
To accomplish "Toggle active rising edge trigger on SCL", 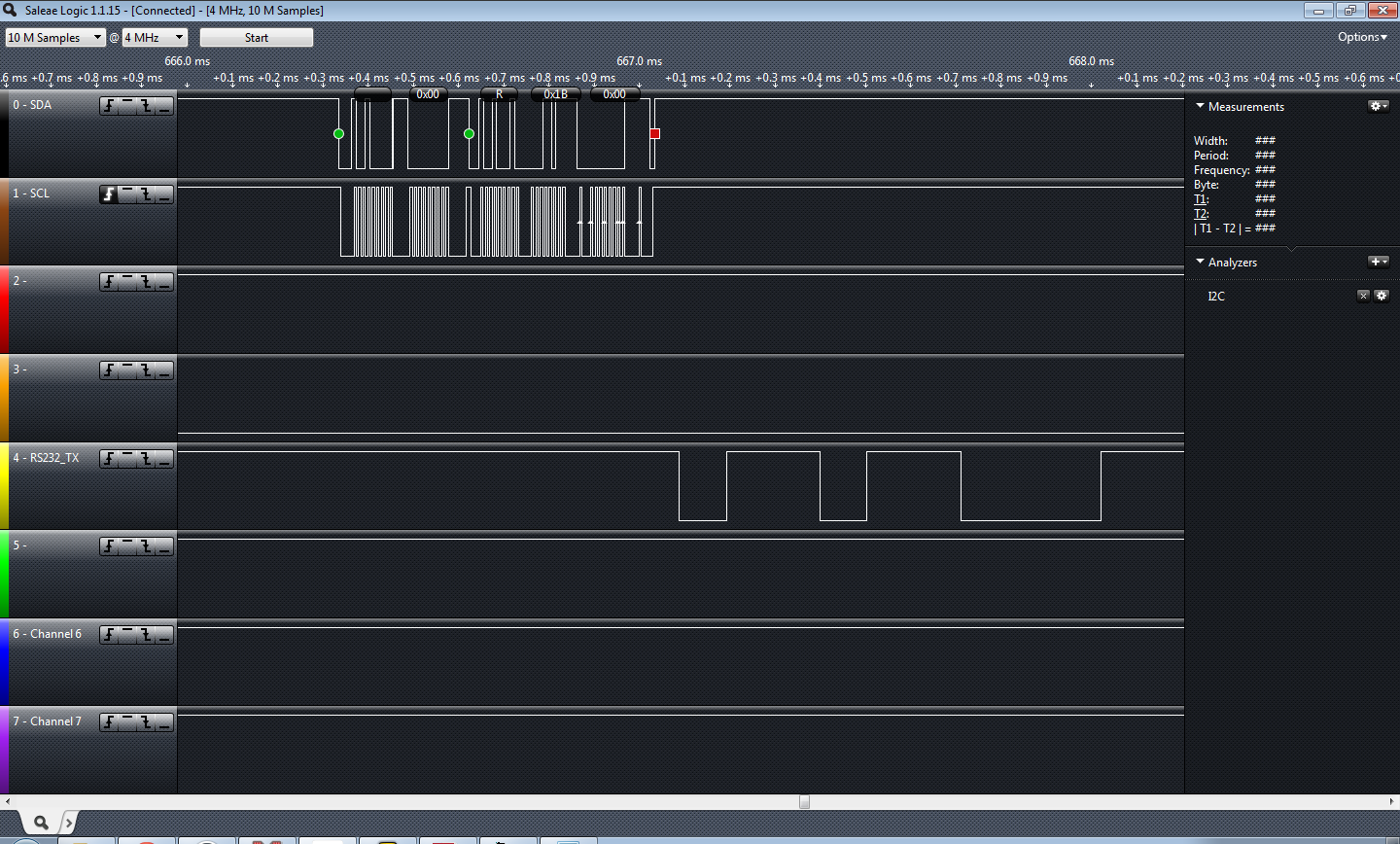I will (109, 194).
